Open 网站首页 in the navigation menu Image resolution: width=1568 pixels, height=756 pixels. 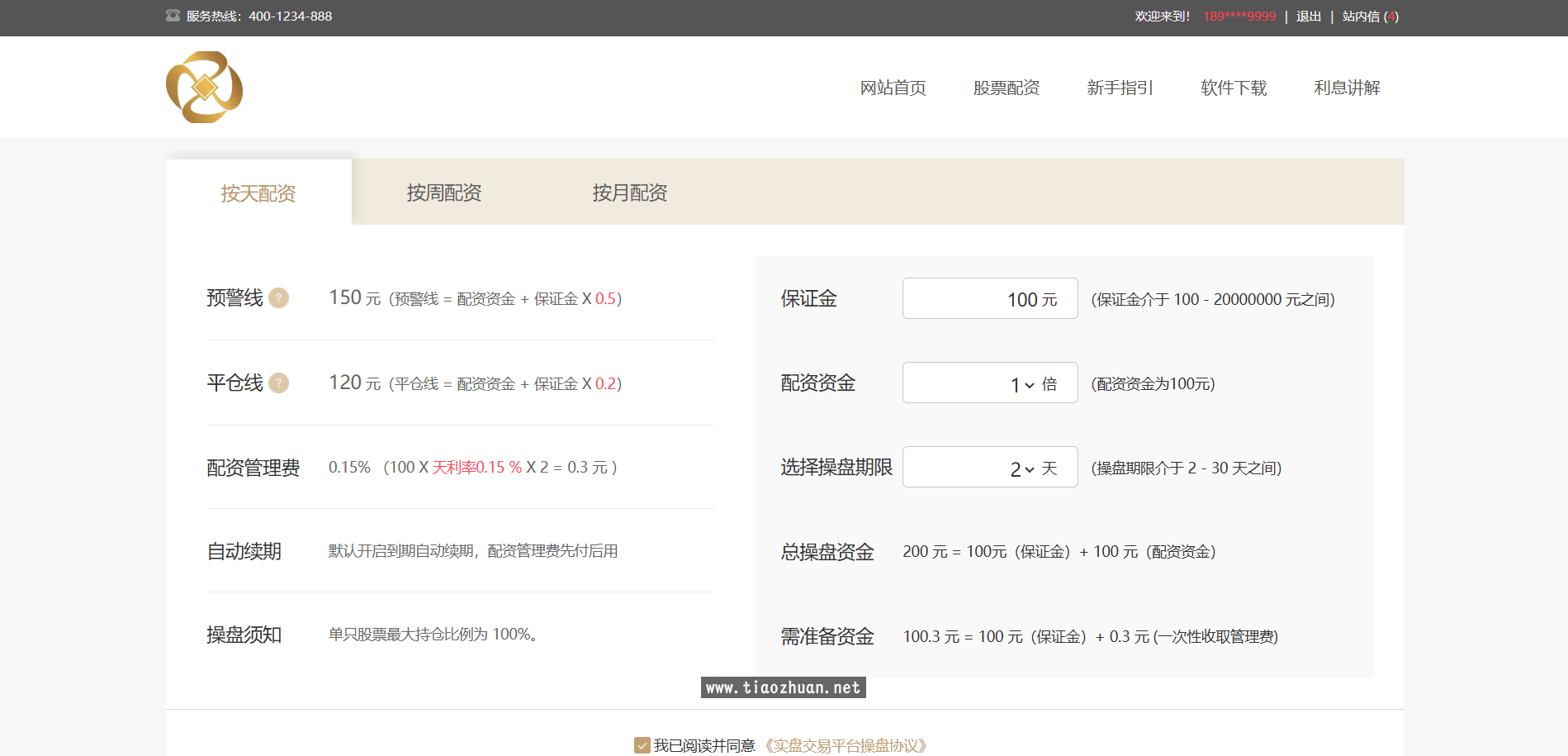893,88
